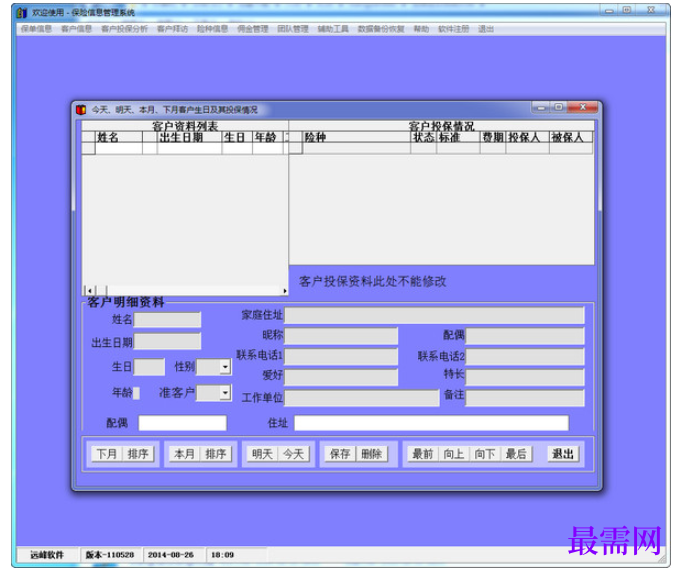Screen dimensions: 680x572
Task: Click the main window's app icon in title bar
Action: (x=22, y=13)
